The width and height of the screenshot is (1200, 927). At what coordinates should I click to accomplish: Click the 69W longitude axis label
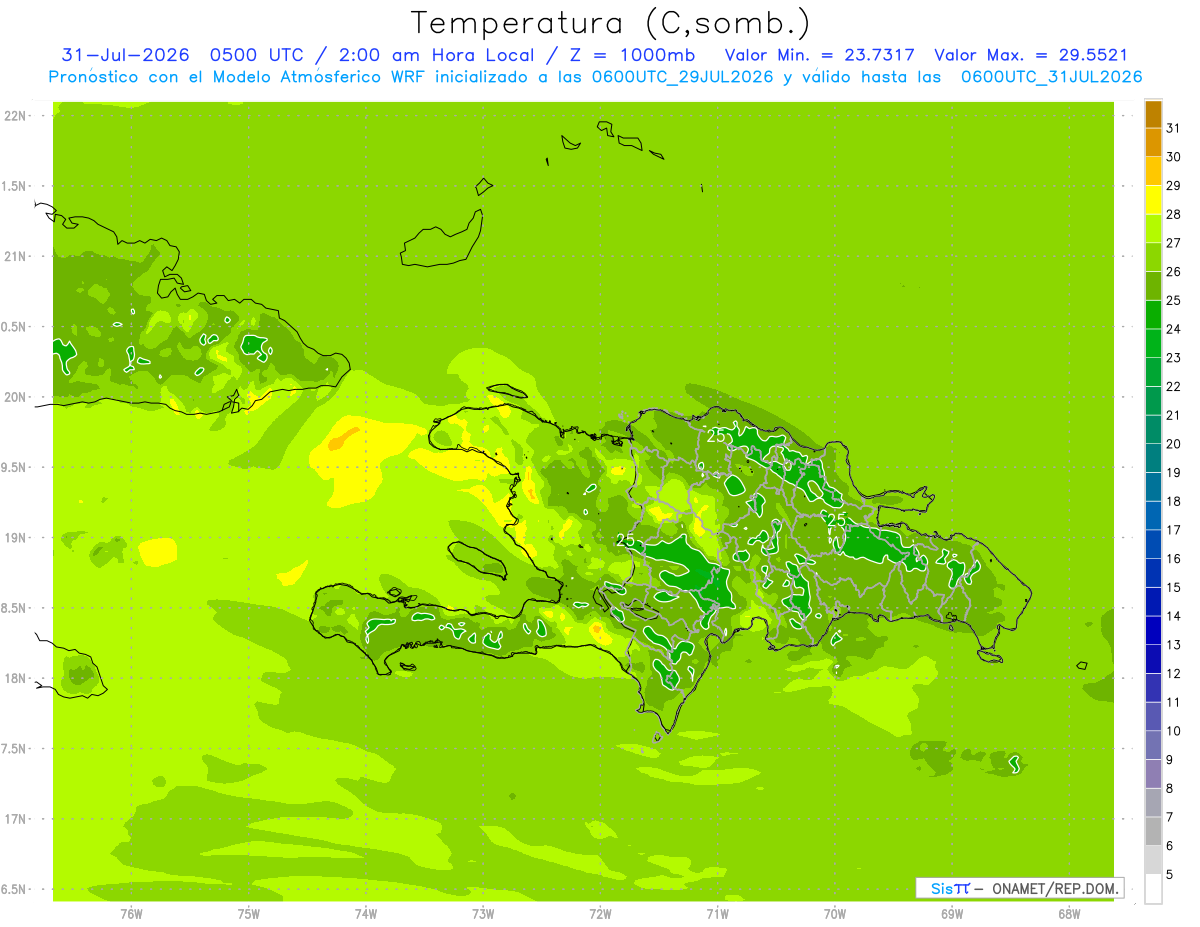(952, 913)
